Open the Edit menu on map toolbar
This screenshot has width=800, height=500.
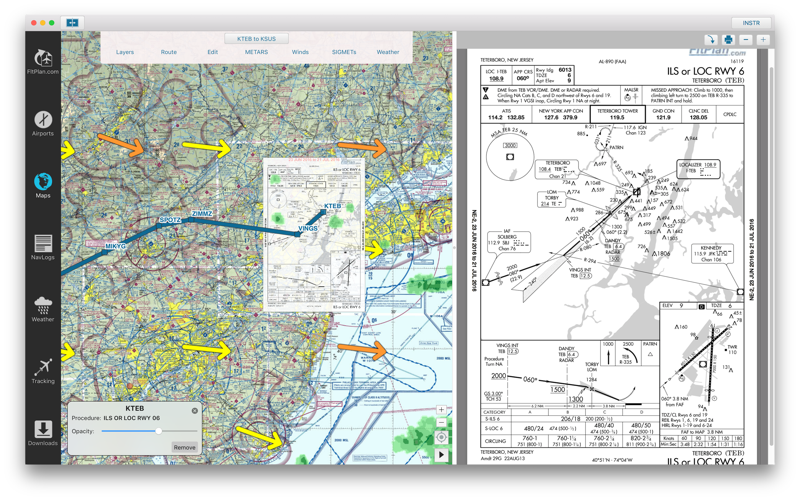coord(213,52)
